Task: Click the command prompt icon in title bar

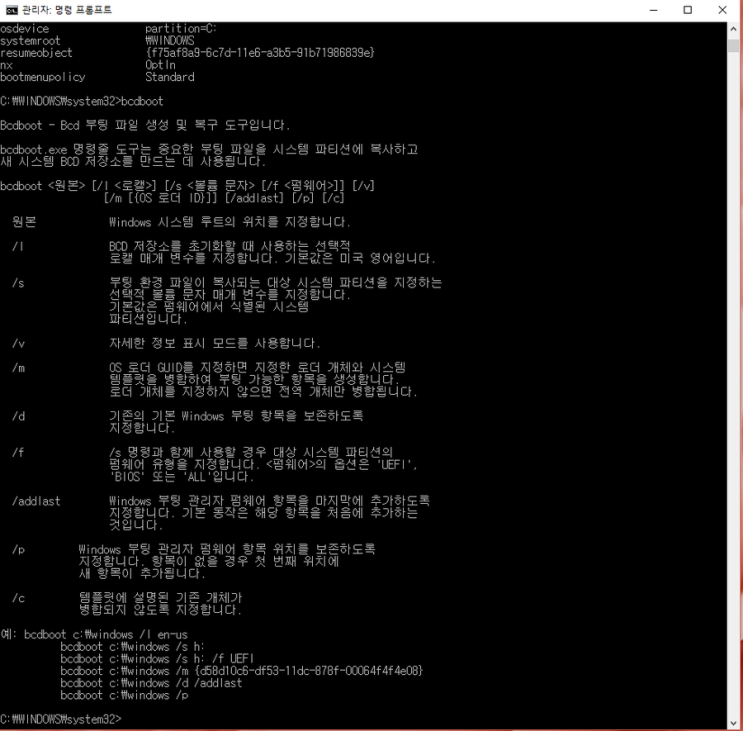Action: pyautogui.click(x=11, y=10)
